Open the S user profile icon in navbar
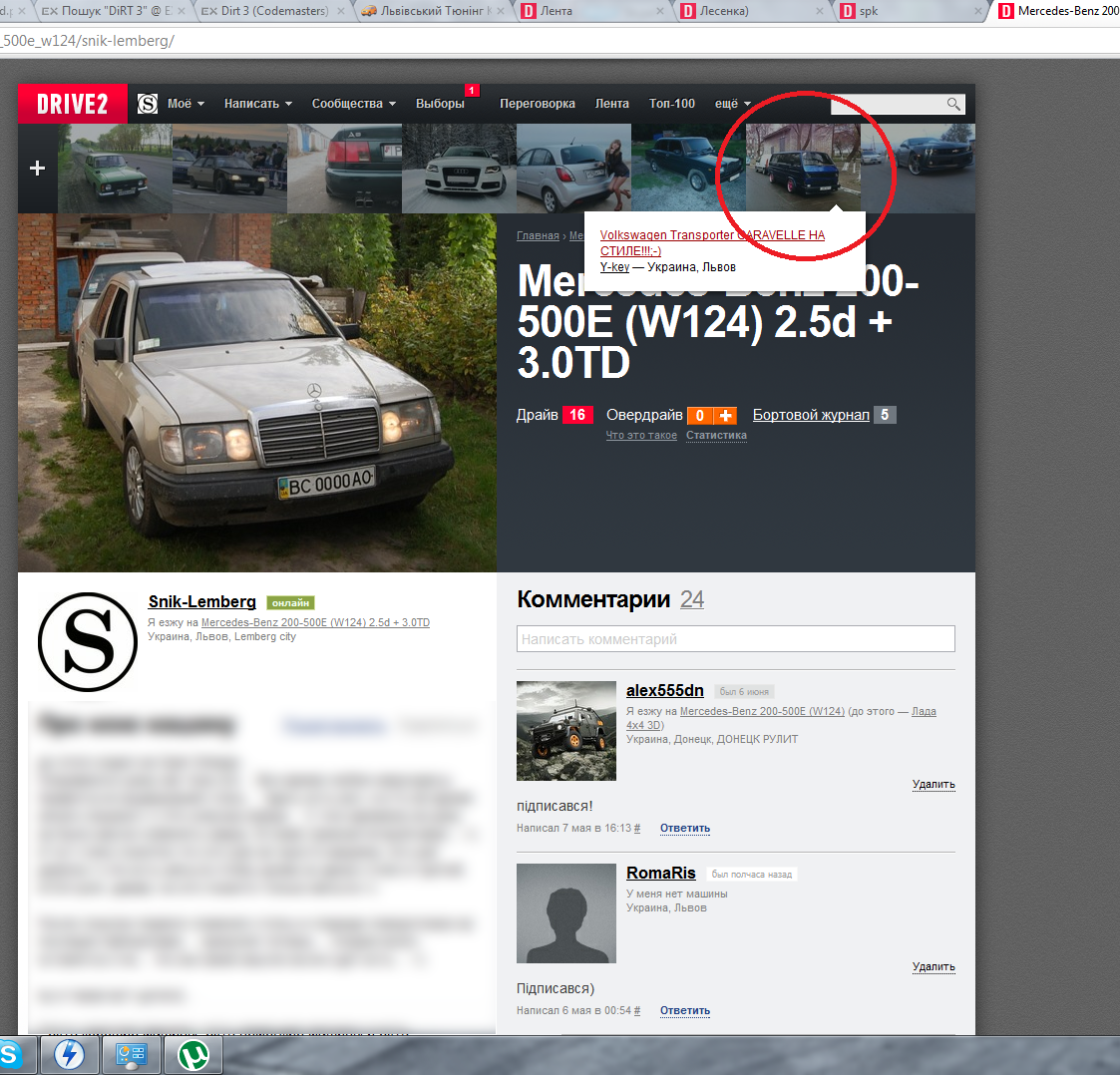This screenshot has width=1120, height=1075. (148, 105)
